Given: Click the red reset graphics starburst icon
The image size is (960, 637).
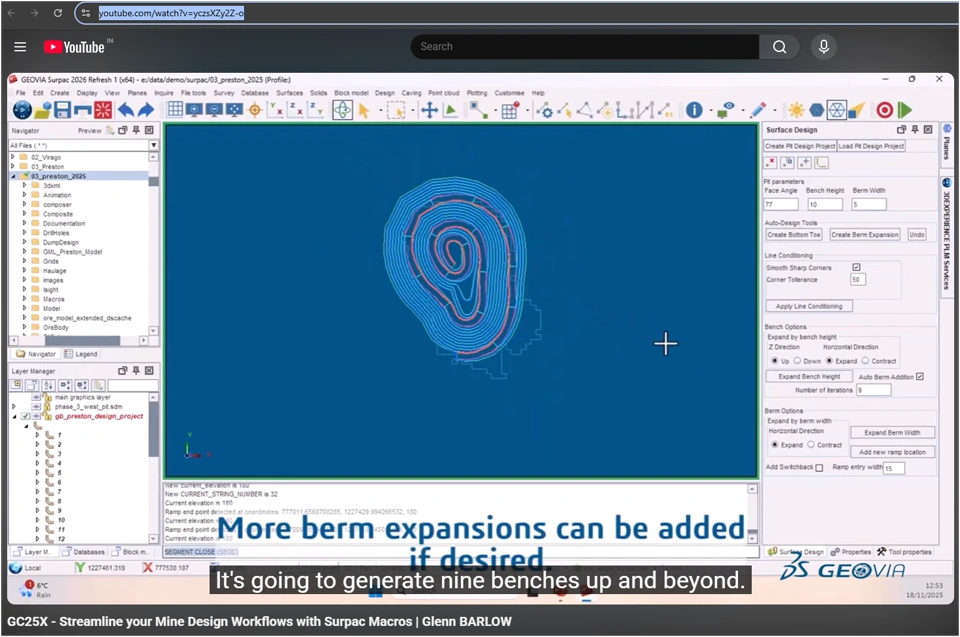Looking at the screenshot, I should [103, 110].
